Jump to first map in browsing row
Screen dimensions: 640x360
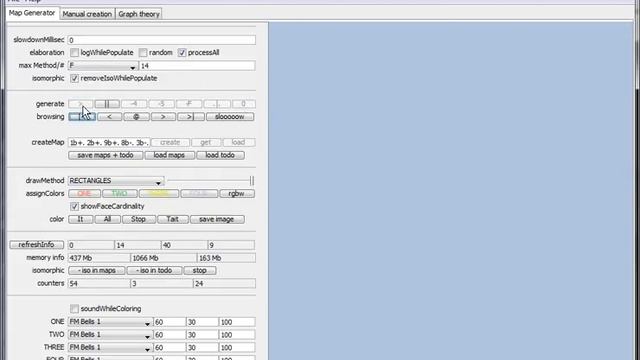(x=82, y=117)
